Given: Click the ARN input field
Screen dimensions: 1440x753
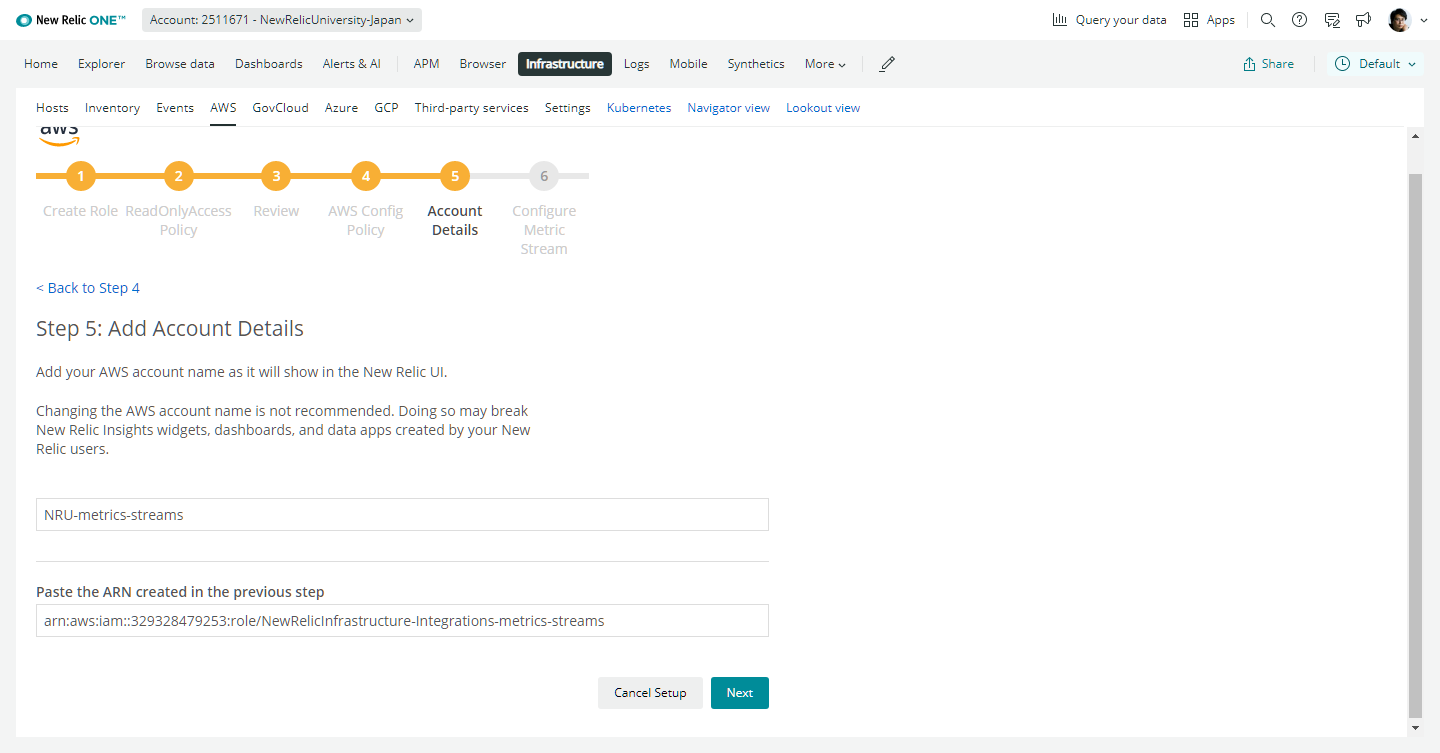Looking at the screenshot, I should coord(402,621).
